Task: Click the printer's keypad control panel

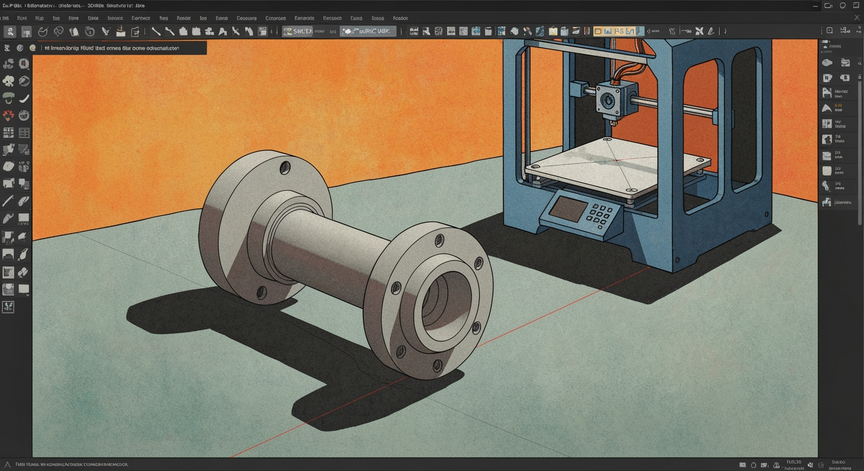Action: coord(580,212)
